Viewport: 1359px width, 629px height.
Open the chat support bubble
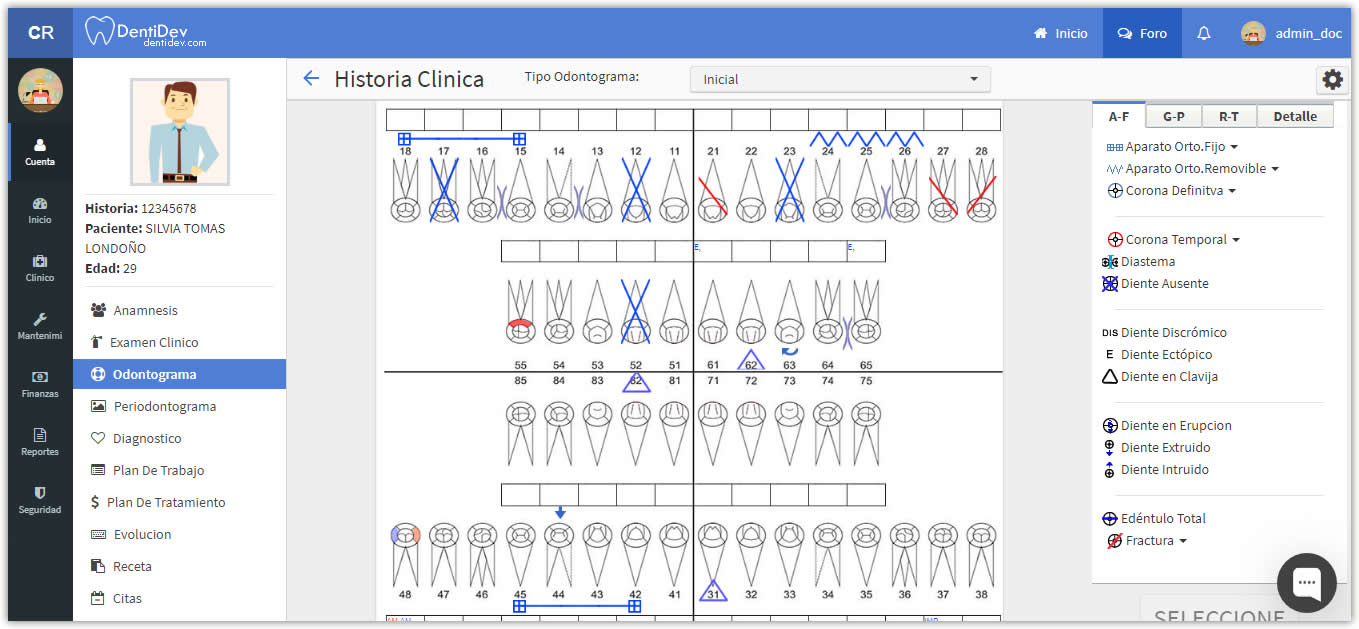pyautogui.click(x=1306, y=582)
